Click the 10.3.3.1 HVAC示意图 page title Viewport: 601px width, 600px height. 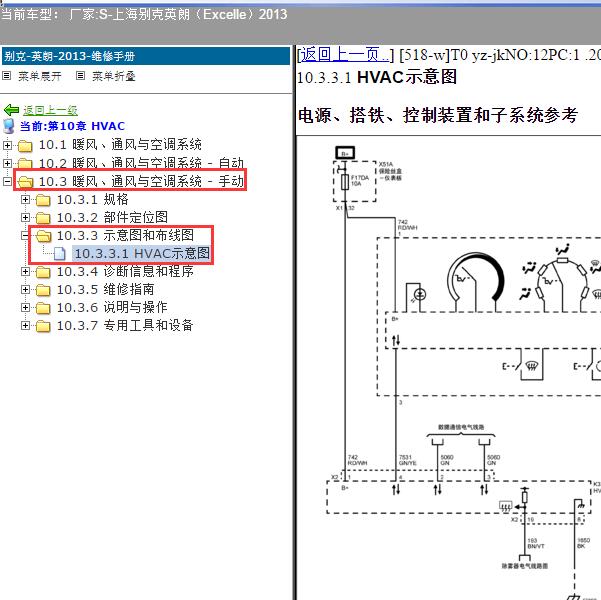point(377,77)
